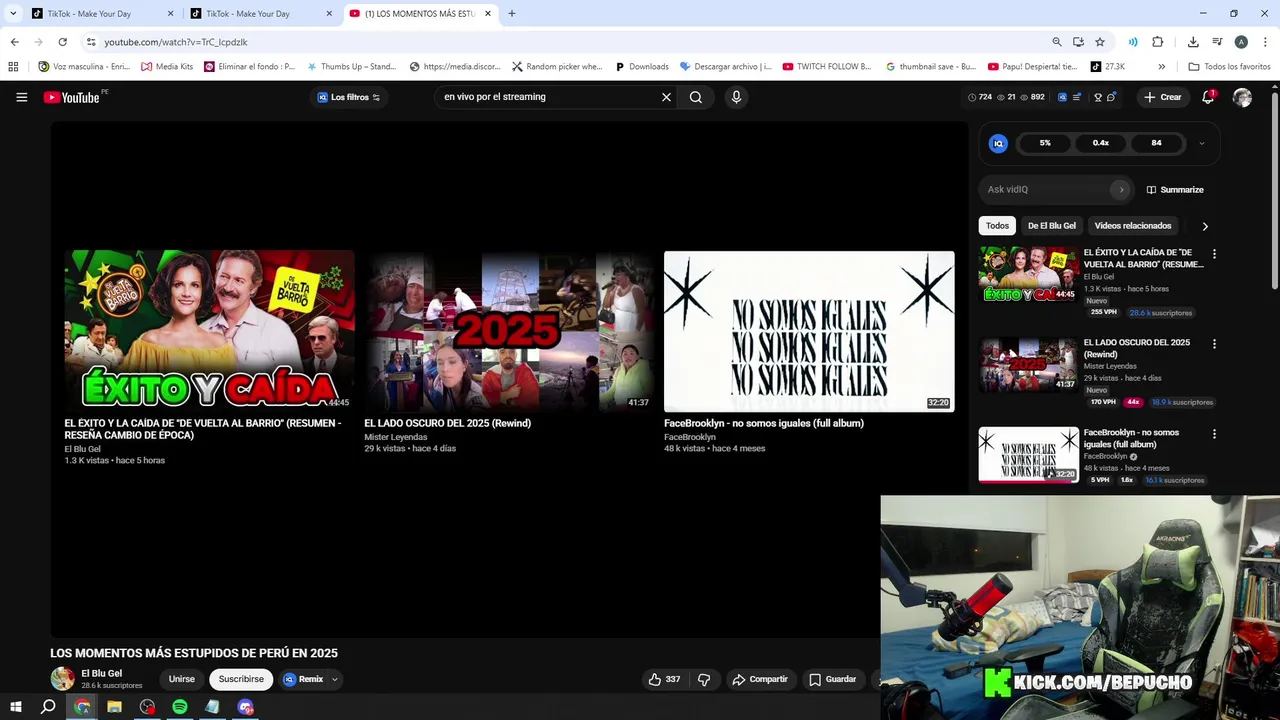Expand vidIQ score panel chevron
The height and width of the screenshot is (720, 1280).
point(1202,143)
